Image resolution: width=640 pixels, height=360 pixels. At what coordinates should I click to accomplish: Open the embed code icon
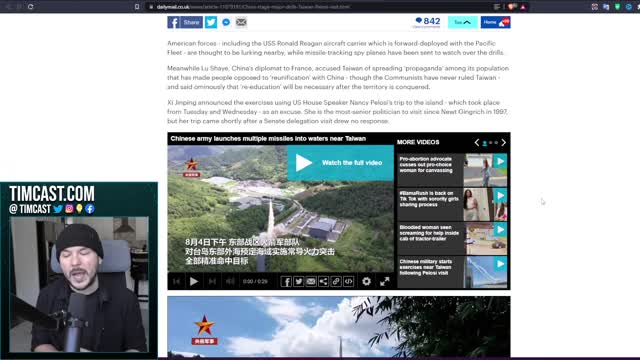tap(349, 282)
